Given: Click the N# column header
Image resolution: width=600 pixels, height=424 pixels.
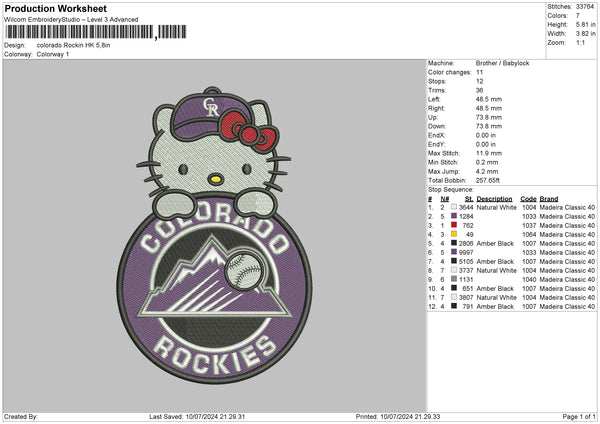Looking at the screenshot, I should pyautogui.click(x=445, y=199).
